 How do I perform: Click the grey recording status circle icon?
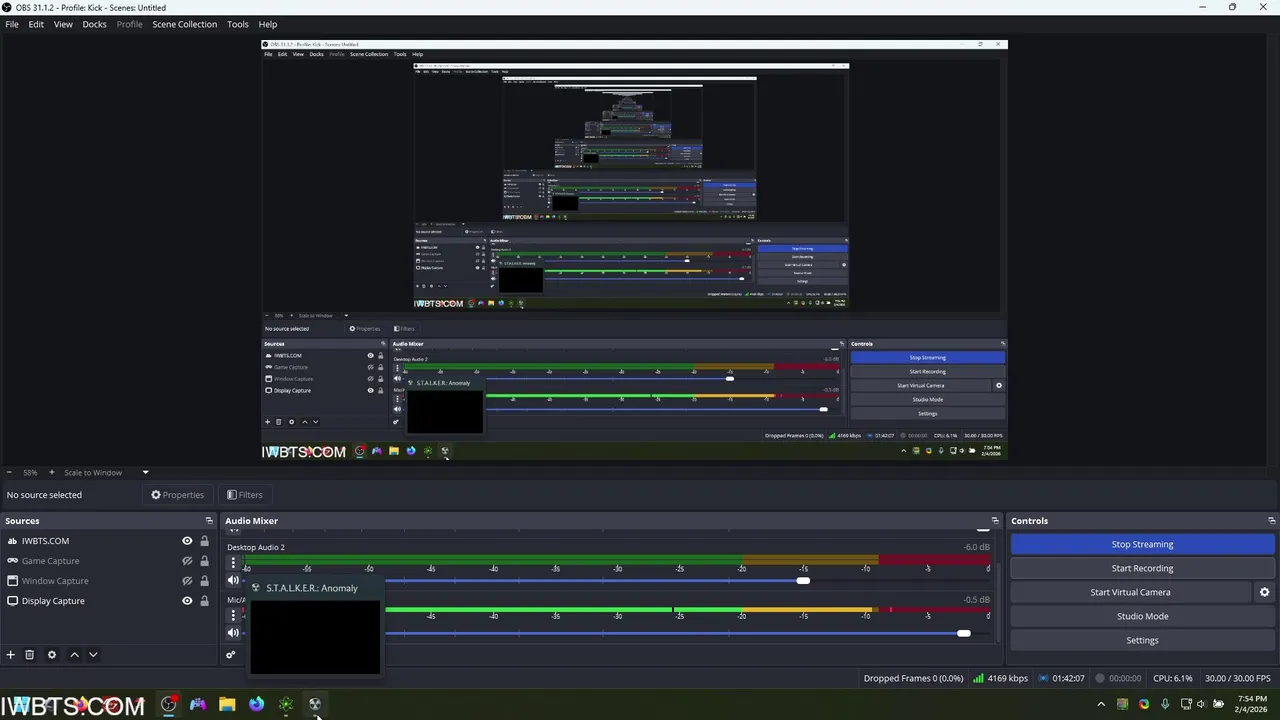(1099, 678)
